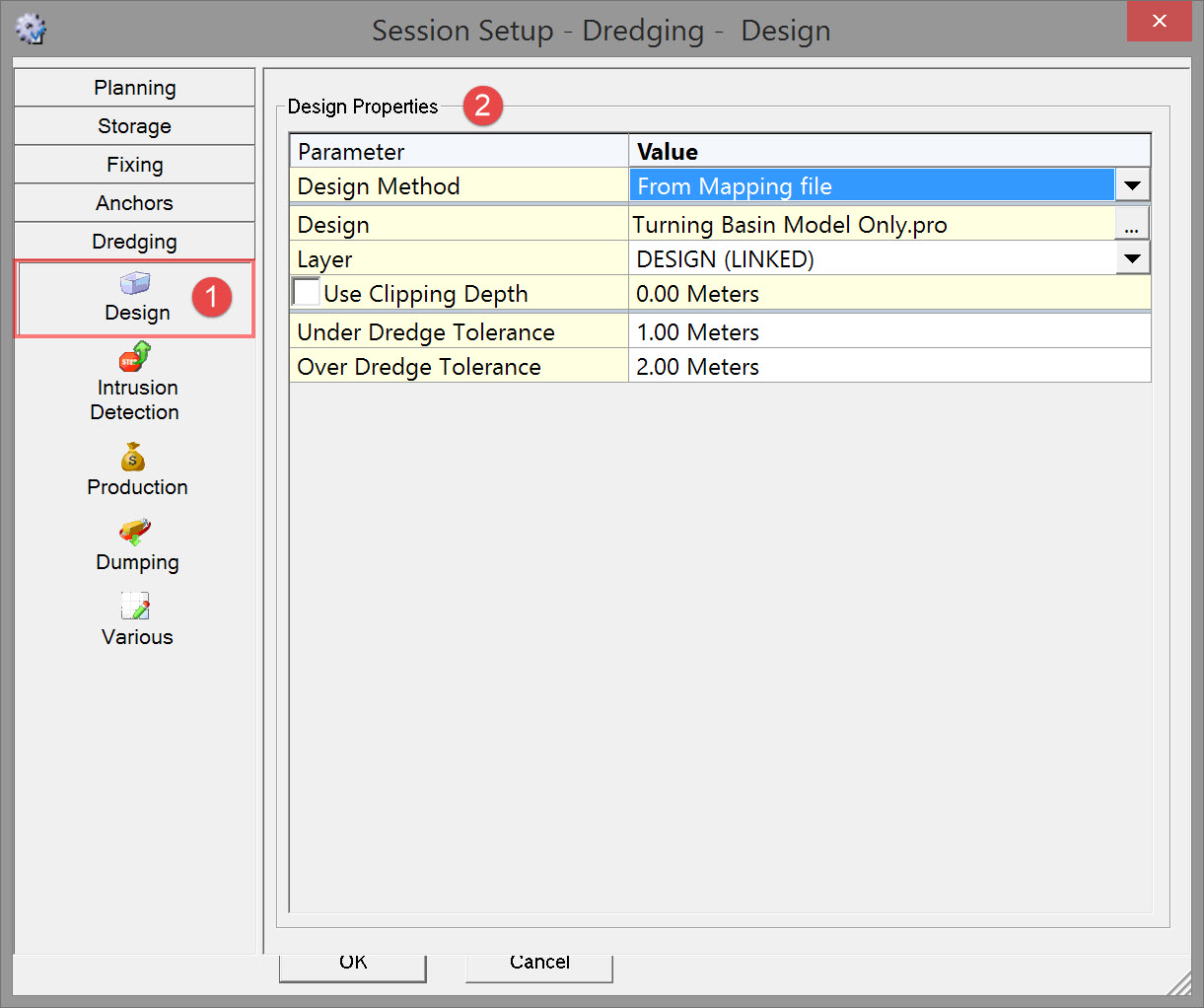Select the From Mapping file combo box
The height and width of the screenshot is (1008, 1204).
(871, 185)
